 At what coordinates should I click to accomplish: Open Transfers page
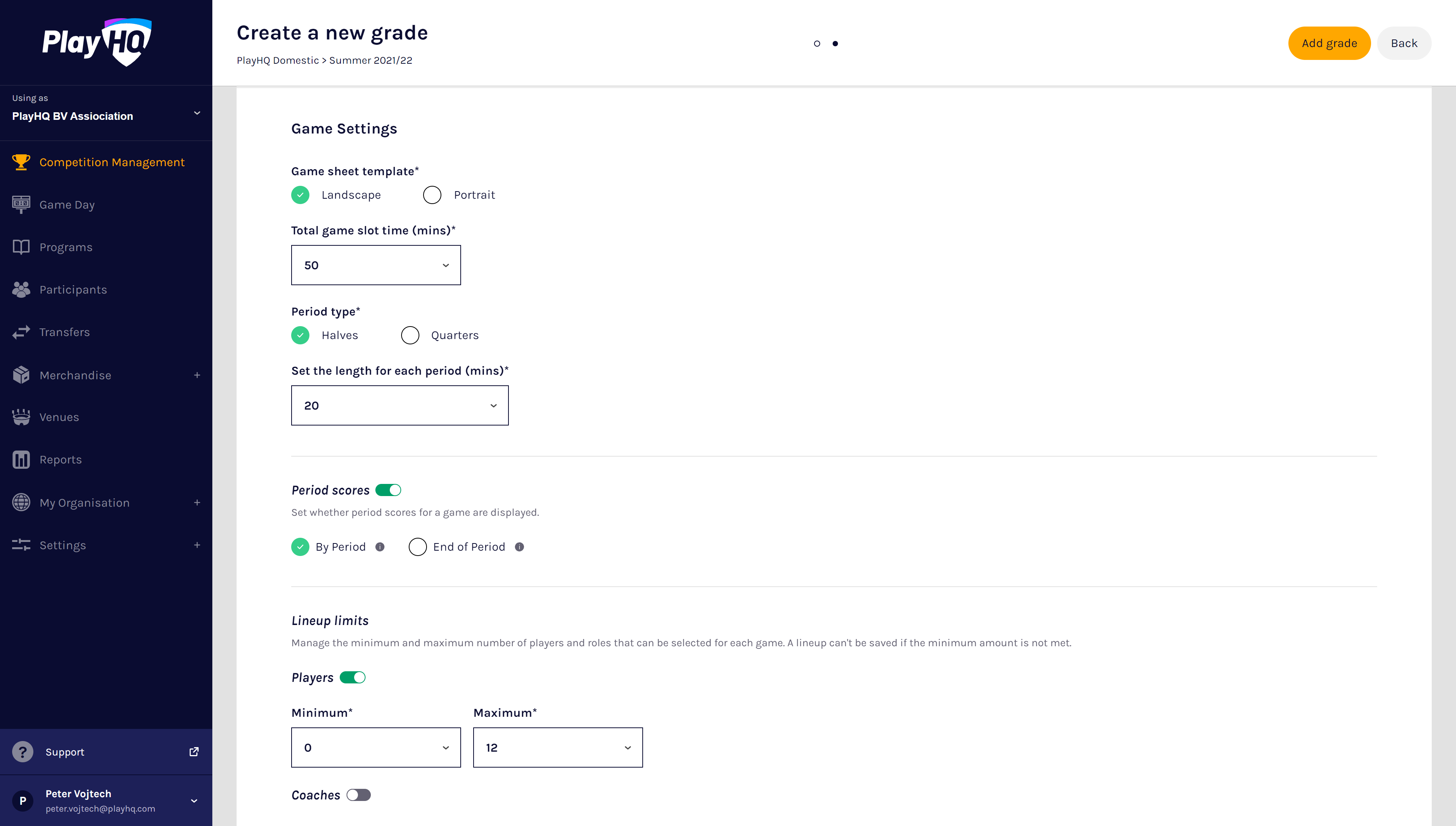(x=65, y=333)
